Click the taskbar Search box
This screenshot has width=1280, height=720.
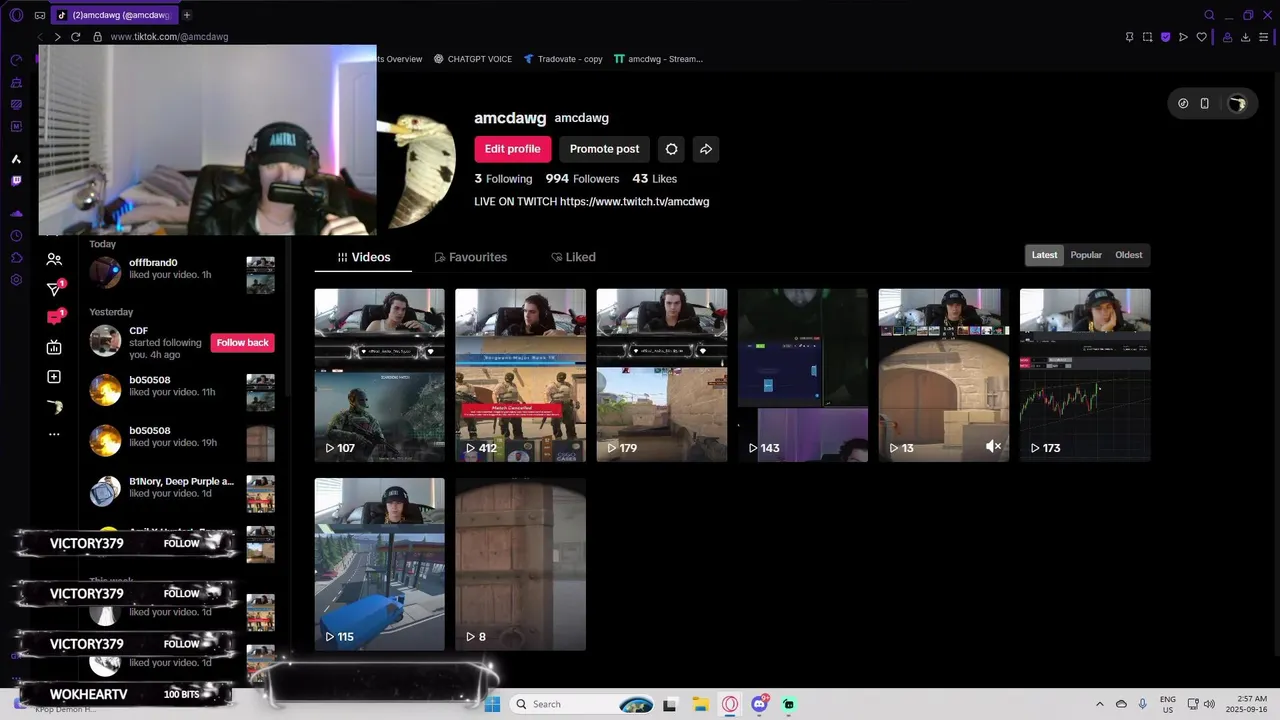point(584,704)
